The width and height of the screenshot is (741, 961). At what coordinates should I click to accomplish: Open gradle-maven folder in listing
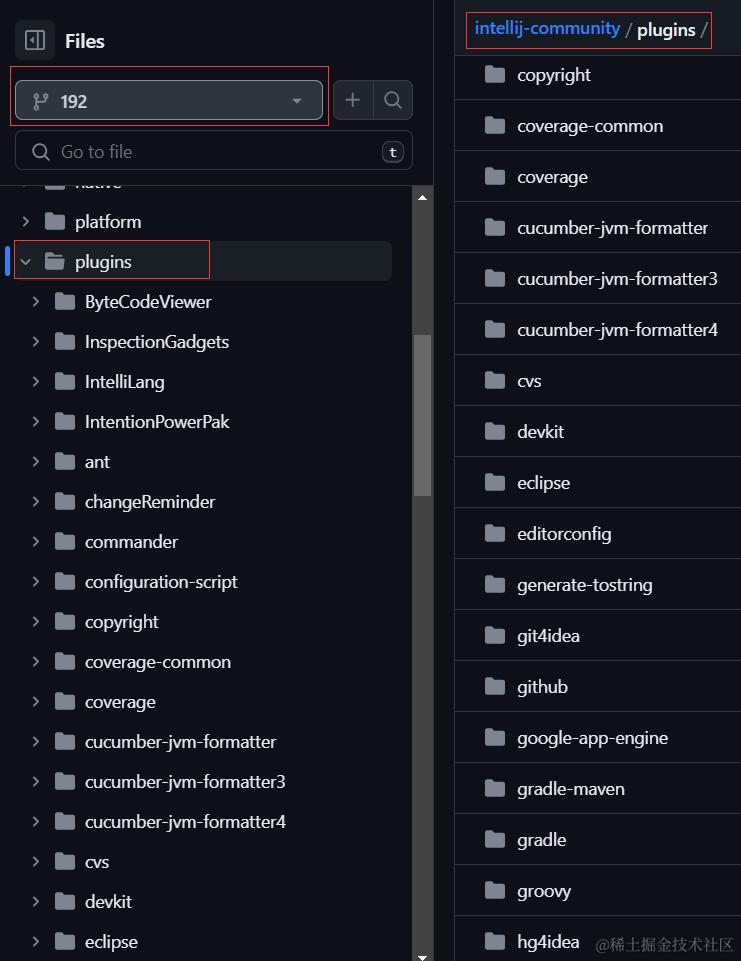click(571, 789)
